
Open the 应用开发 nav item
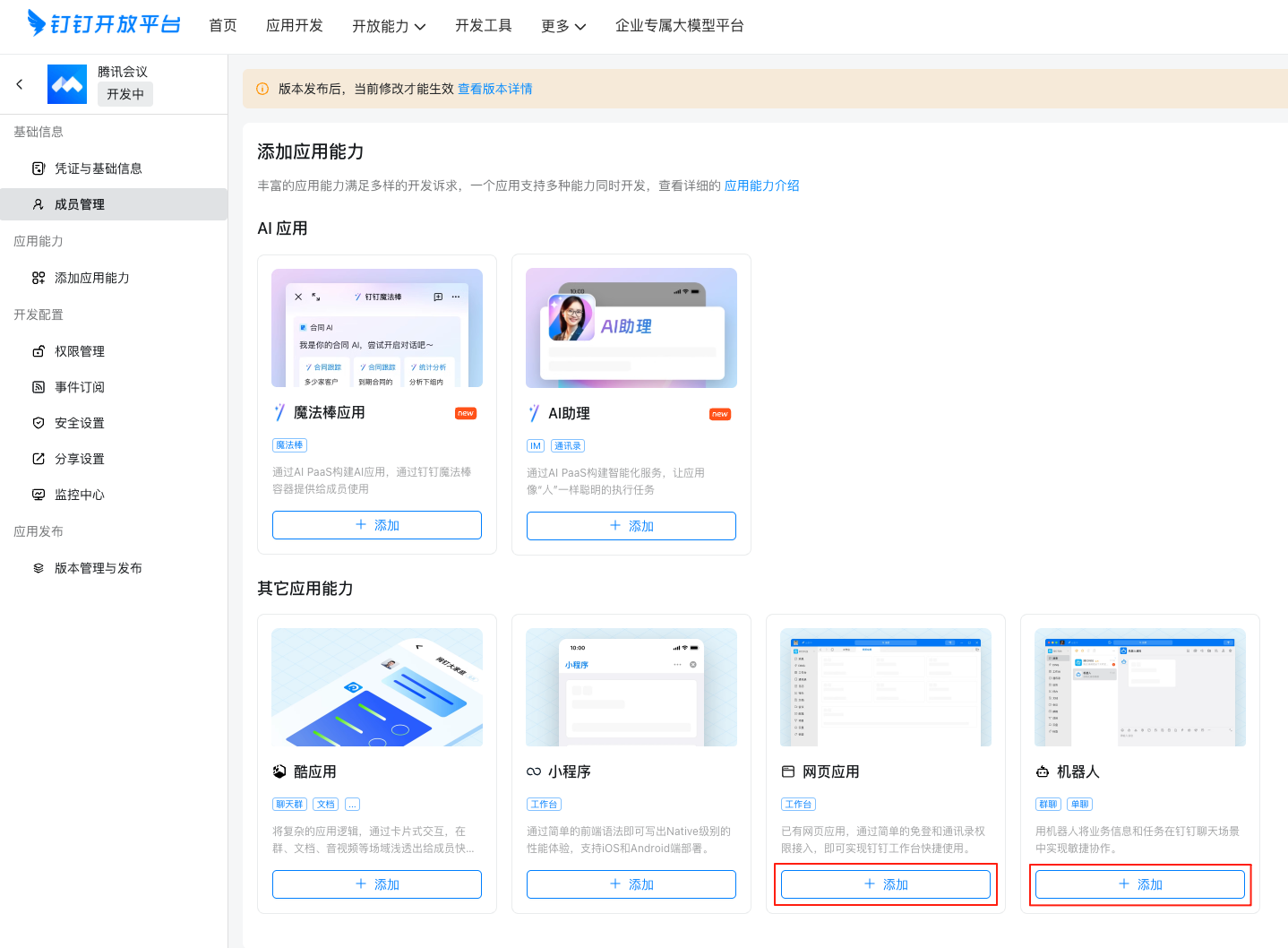[x=295, y=25]
